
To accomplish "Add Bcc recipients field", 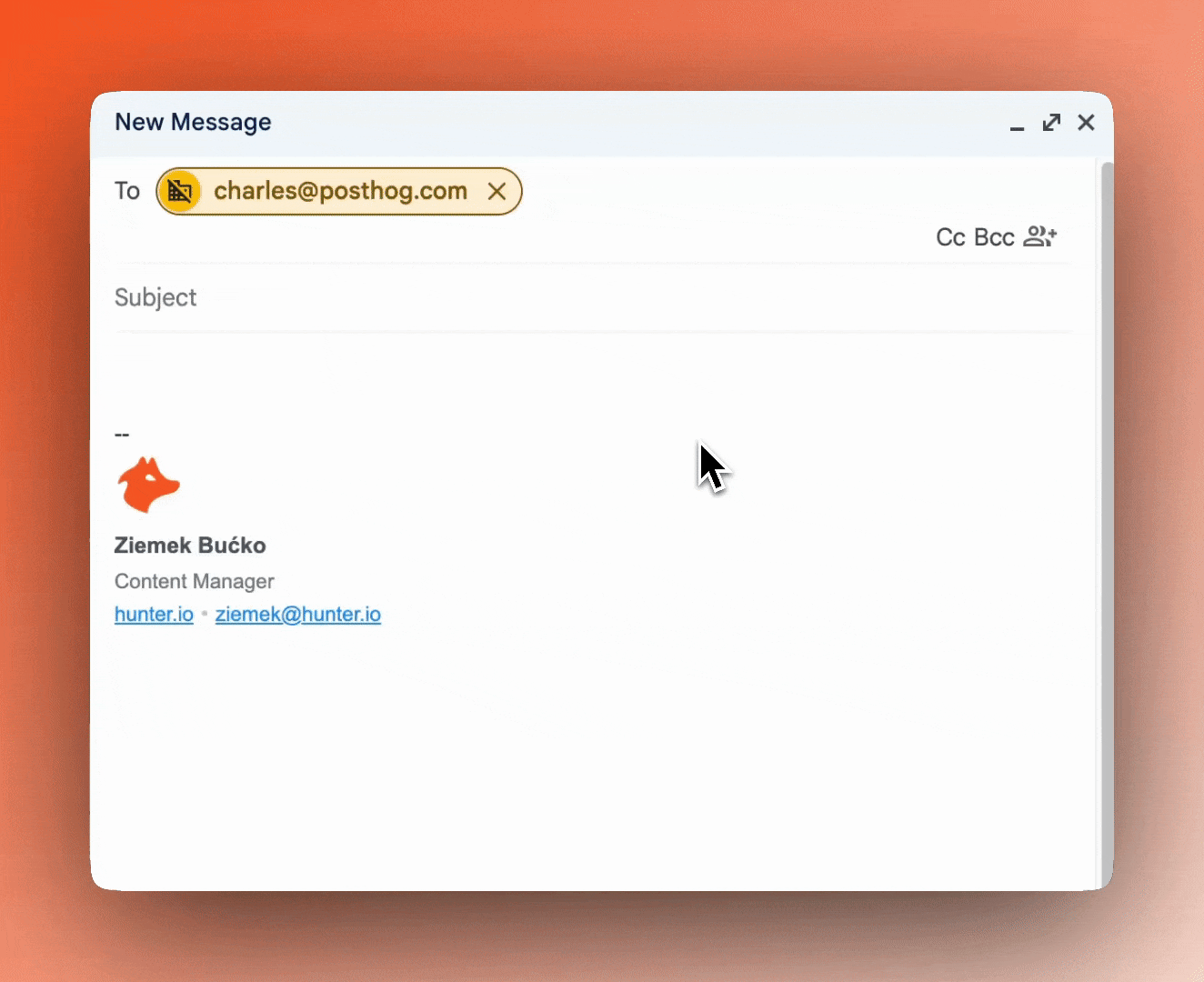I will [x=994, y=237].
